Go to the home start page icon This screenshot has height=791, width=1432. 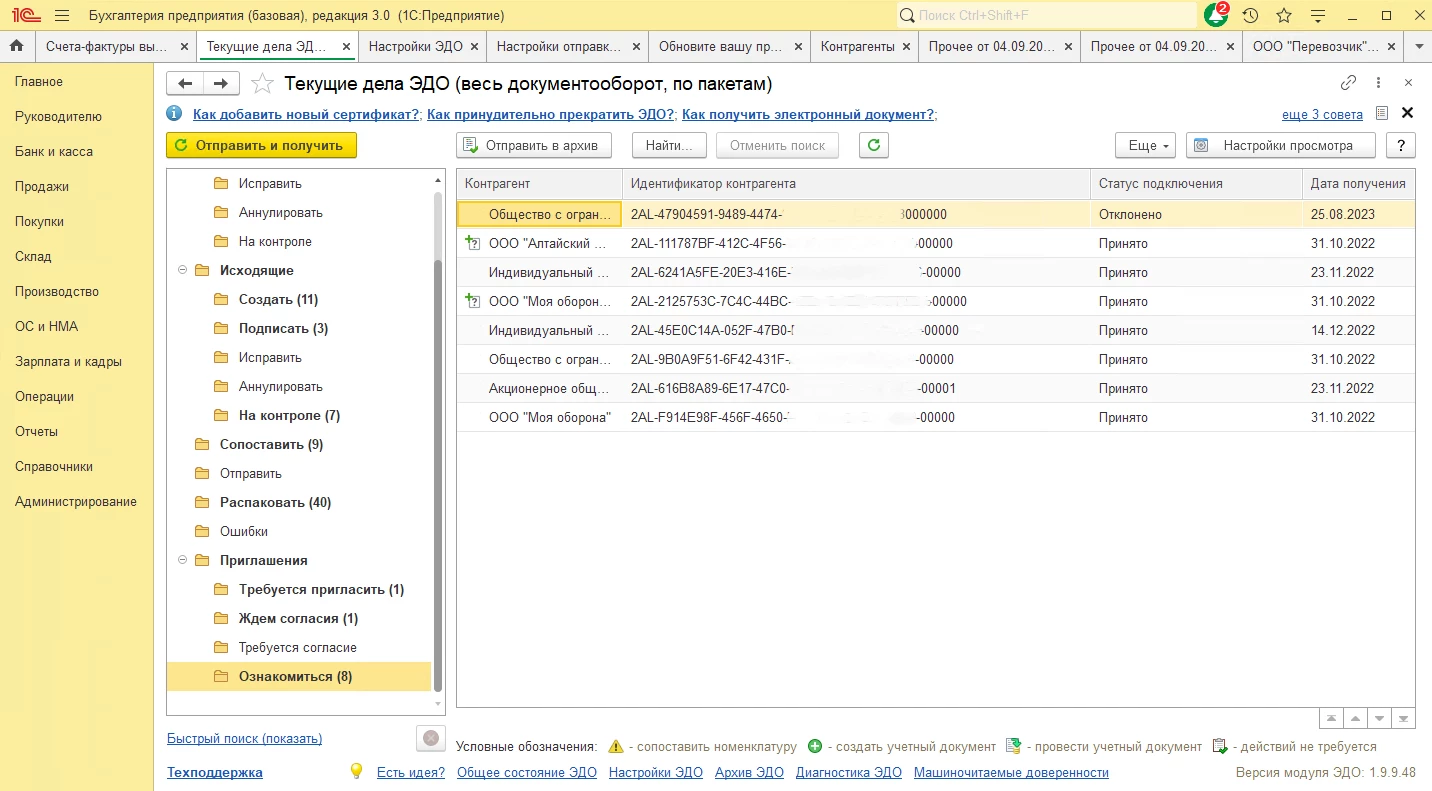tap(16, 46)
